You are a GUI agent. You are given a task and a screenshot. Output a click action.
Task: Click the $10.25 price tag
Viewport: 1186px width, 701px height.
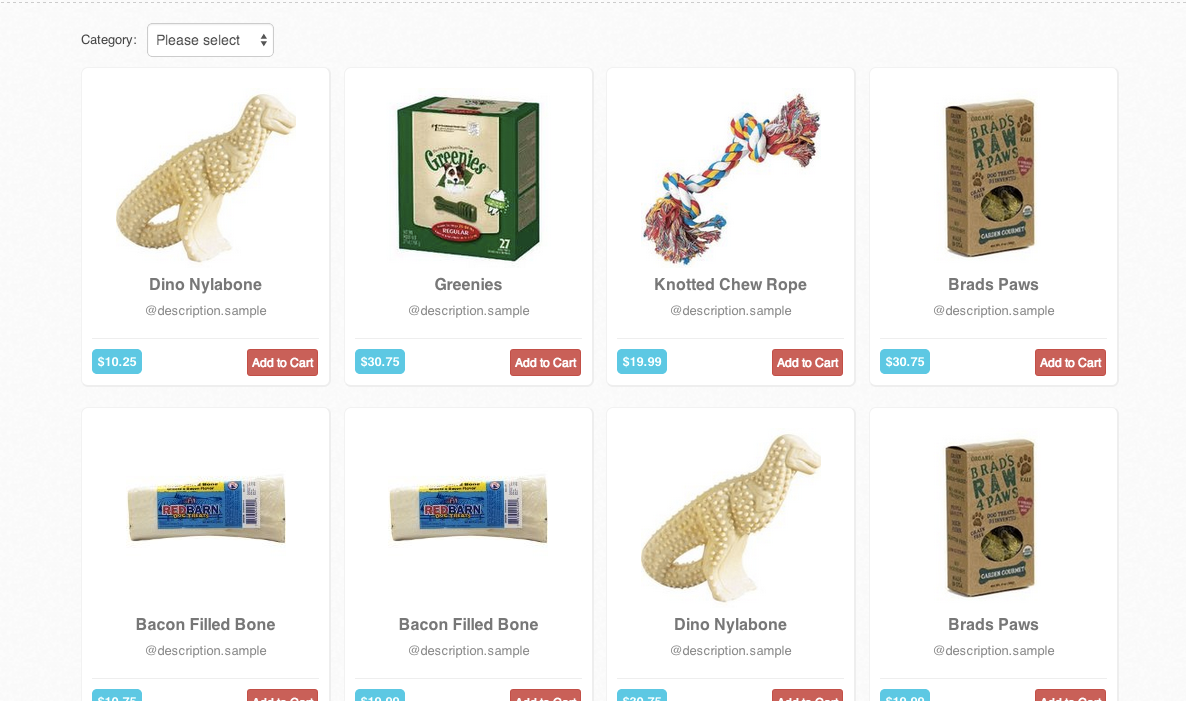pyautogui.click(x=117, y=361)
